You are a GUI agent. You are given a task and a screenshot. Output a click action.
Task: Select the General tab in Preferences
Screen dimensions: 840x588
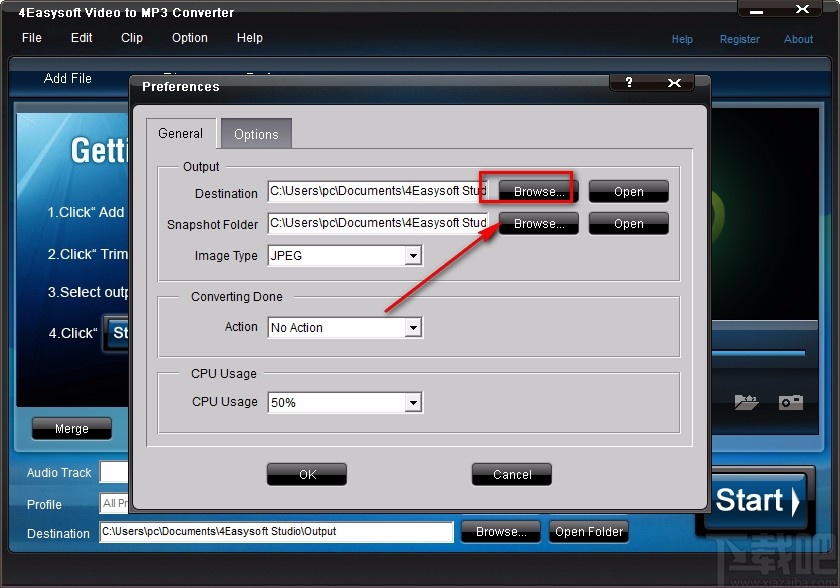click(181, 133)
